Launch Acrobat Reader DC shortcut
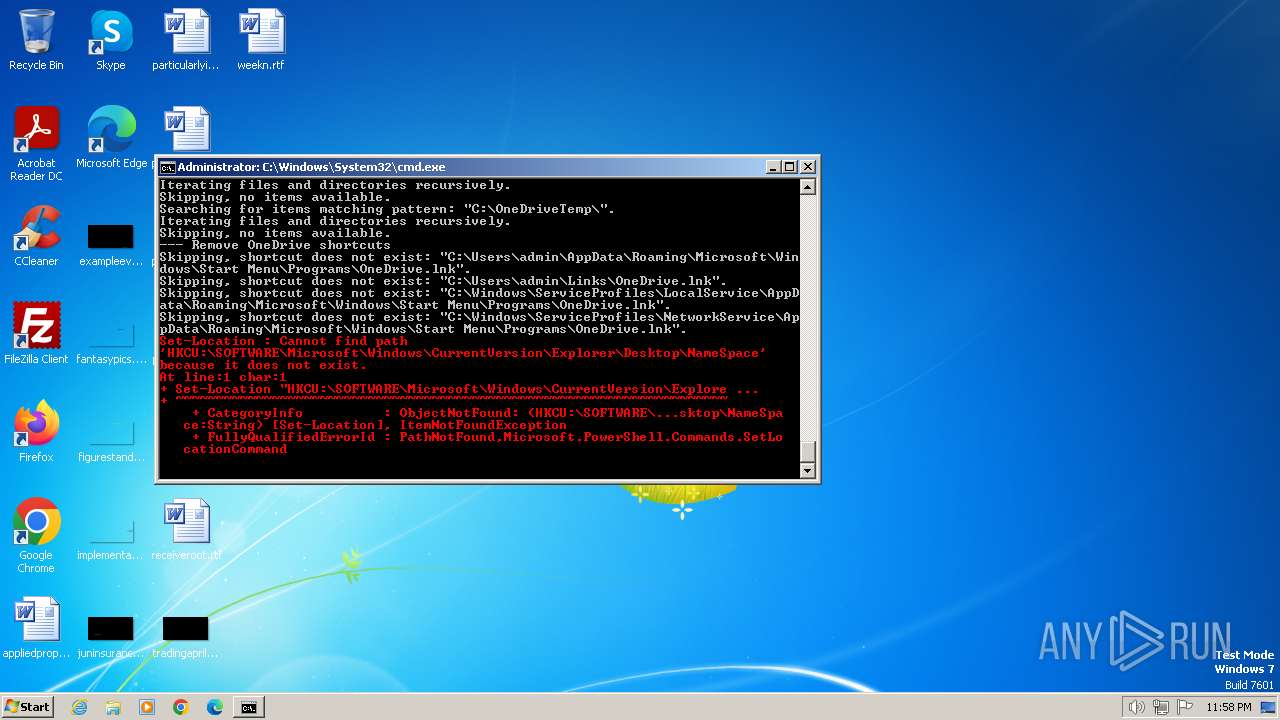 tap(36, 144)
